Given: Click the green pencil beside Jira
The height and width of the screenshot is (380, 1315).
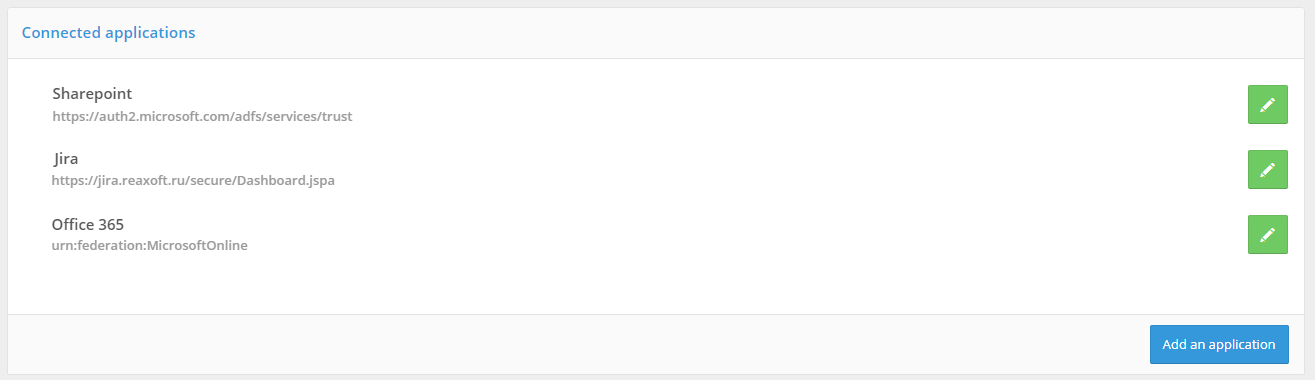Looking at the screenshot, I should (x=1267, y=170).
